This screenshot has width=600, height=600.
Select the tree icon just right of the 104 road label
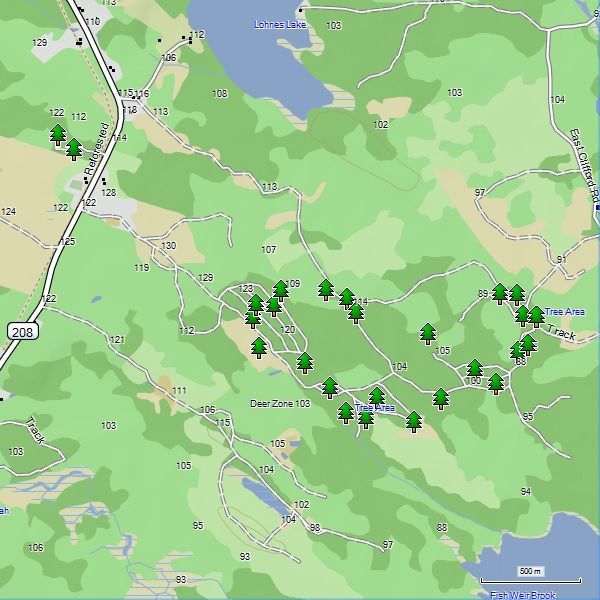click(x=440, y=398)
